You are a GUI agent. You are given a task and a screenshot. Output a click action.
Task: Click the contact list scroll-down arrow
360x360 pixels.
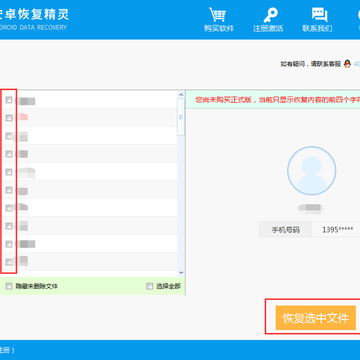(x=181, y=273)
